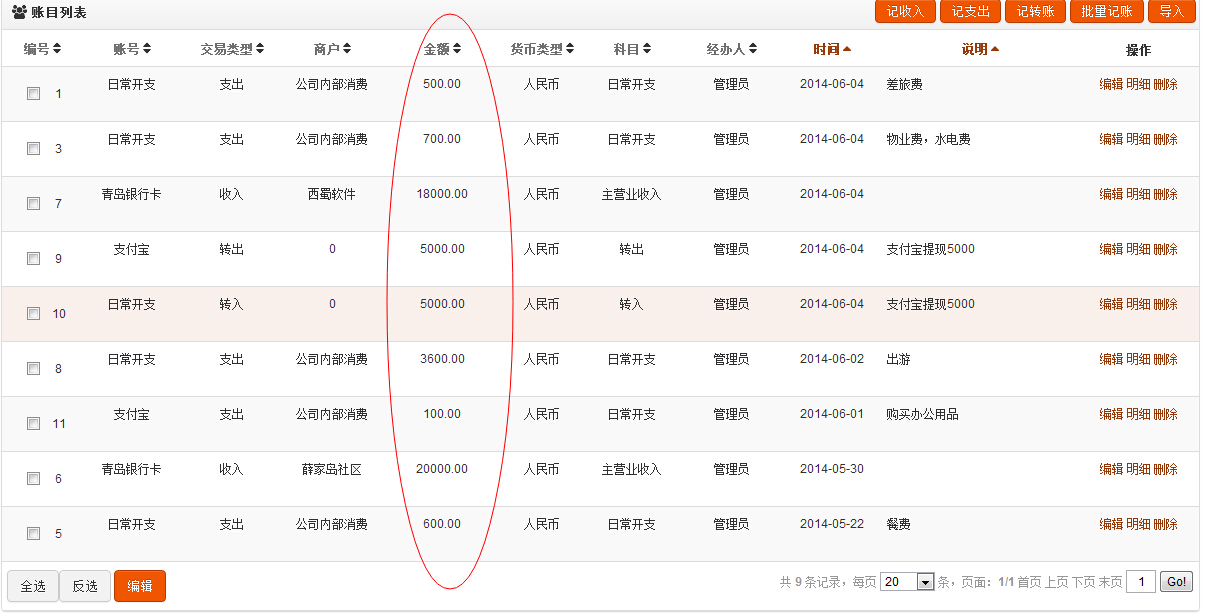Select the checkbox for record 10
The image size is (1213, 616).
[x=33, y=313]
